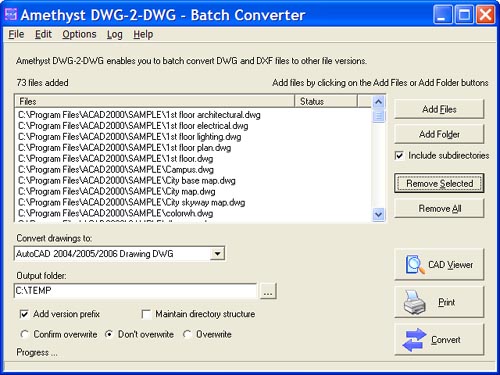
Task: Select the City map.dwg row
Action: pos(117,192)
